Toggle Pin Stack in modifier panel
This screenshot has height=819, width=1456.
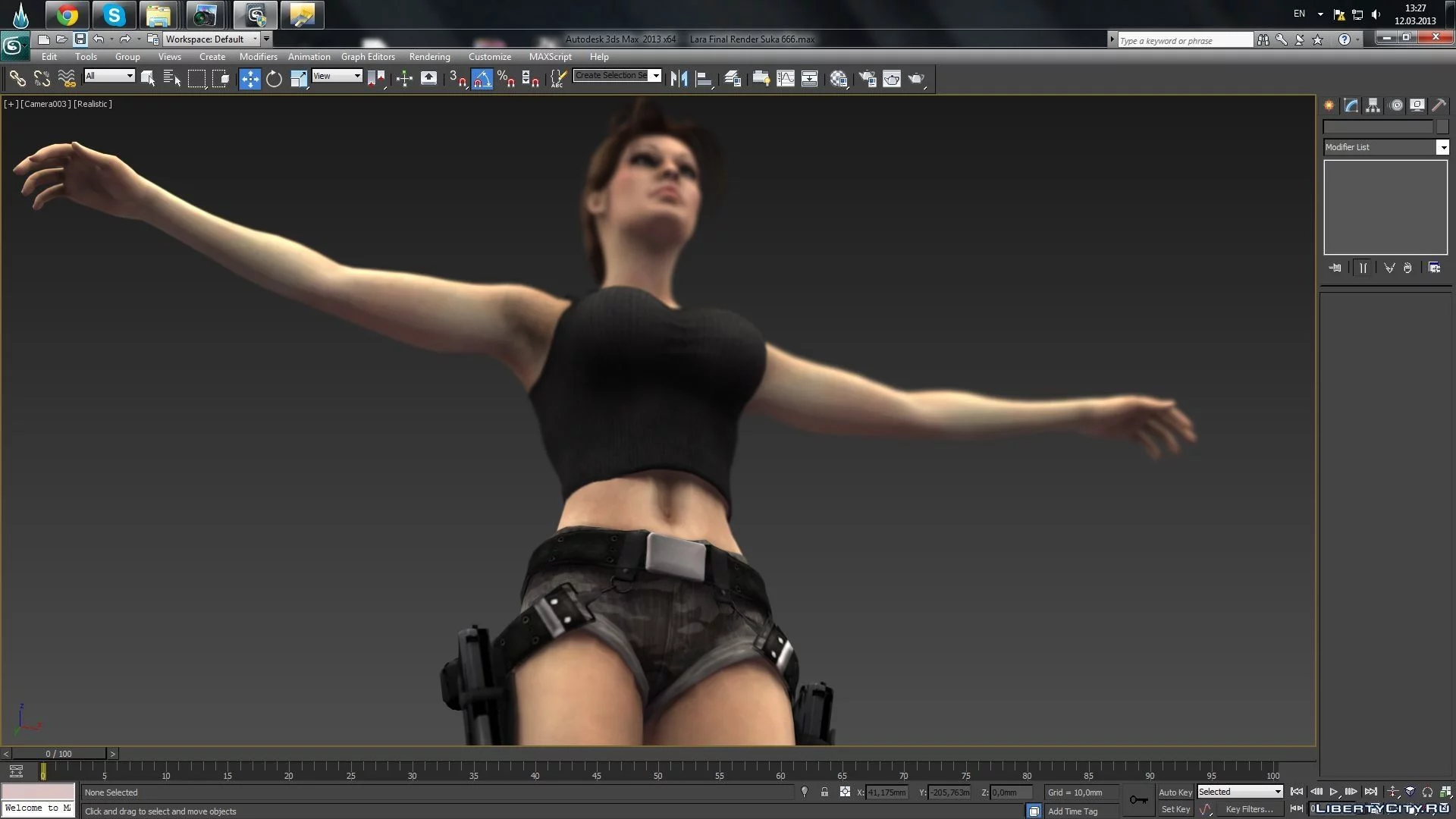point(1335,268)
